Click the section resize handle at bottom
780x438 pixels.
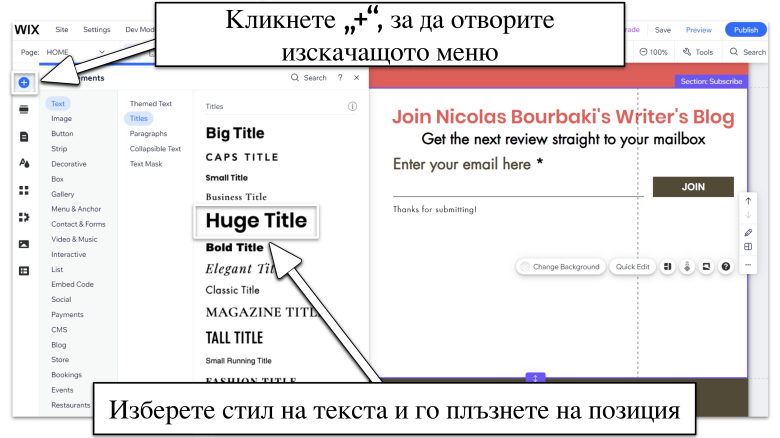click(535, 378)
